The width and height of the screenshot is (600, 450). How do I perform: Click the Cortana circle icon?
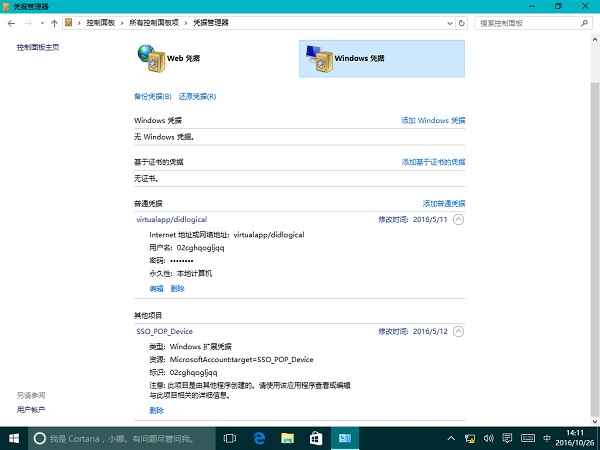pos(39,439)
